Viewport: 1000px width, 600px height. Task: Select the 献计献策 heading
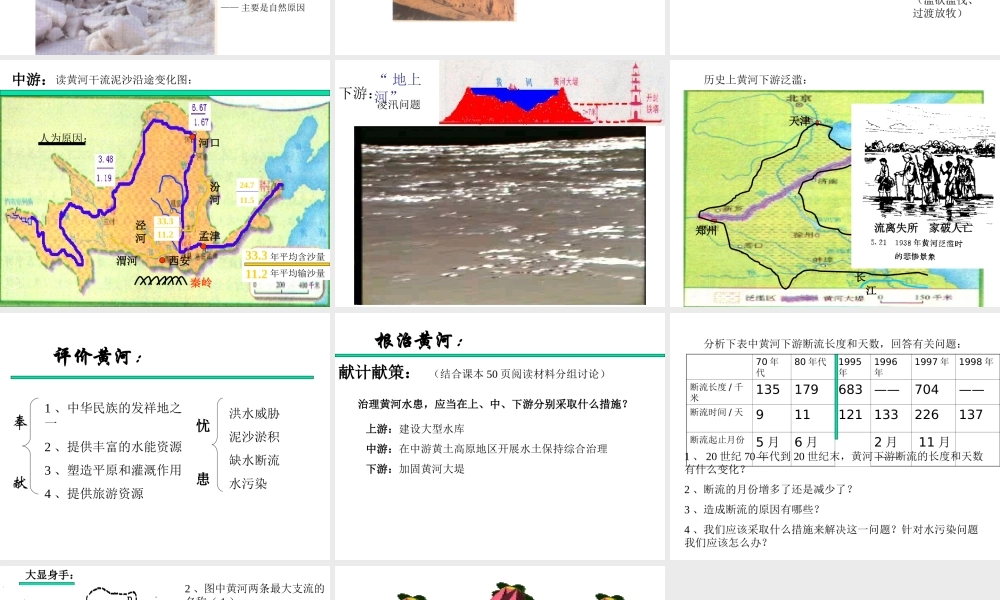[x=375, y=373]
